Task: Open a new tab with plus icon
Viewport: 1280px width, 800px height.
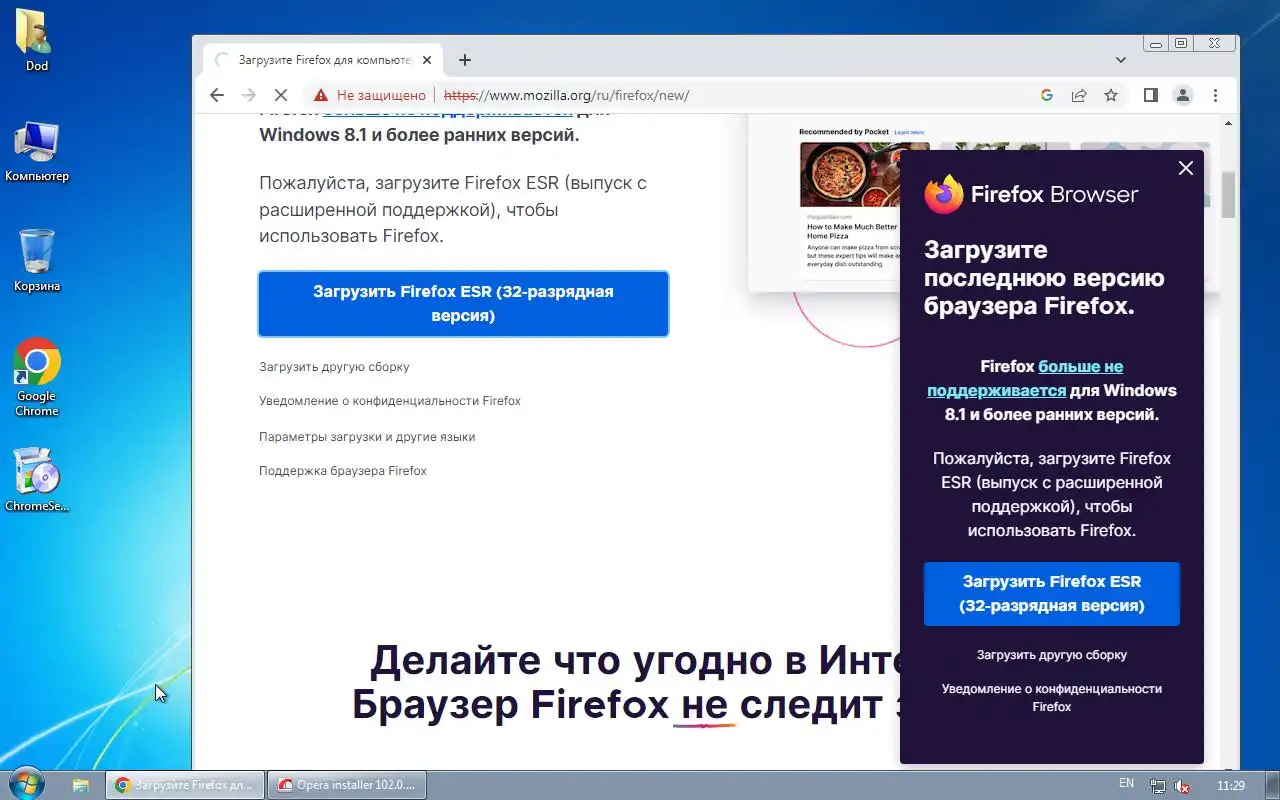Action: [x=465, y=60]
